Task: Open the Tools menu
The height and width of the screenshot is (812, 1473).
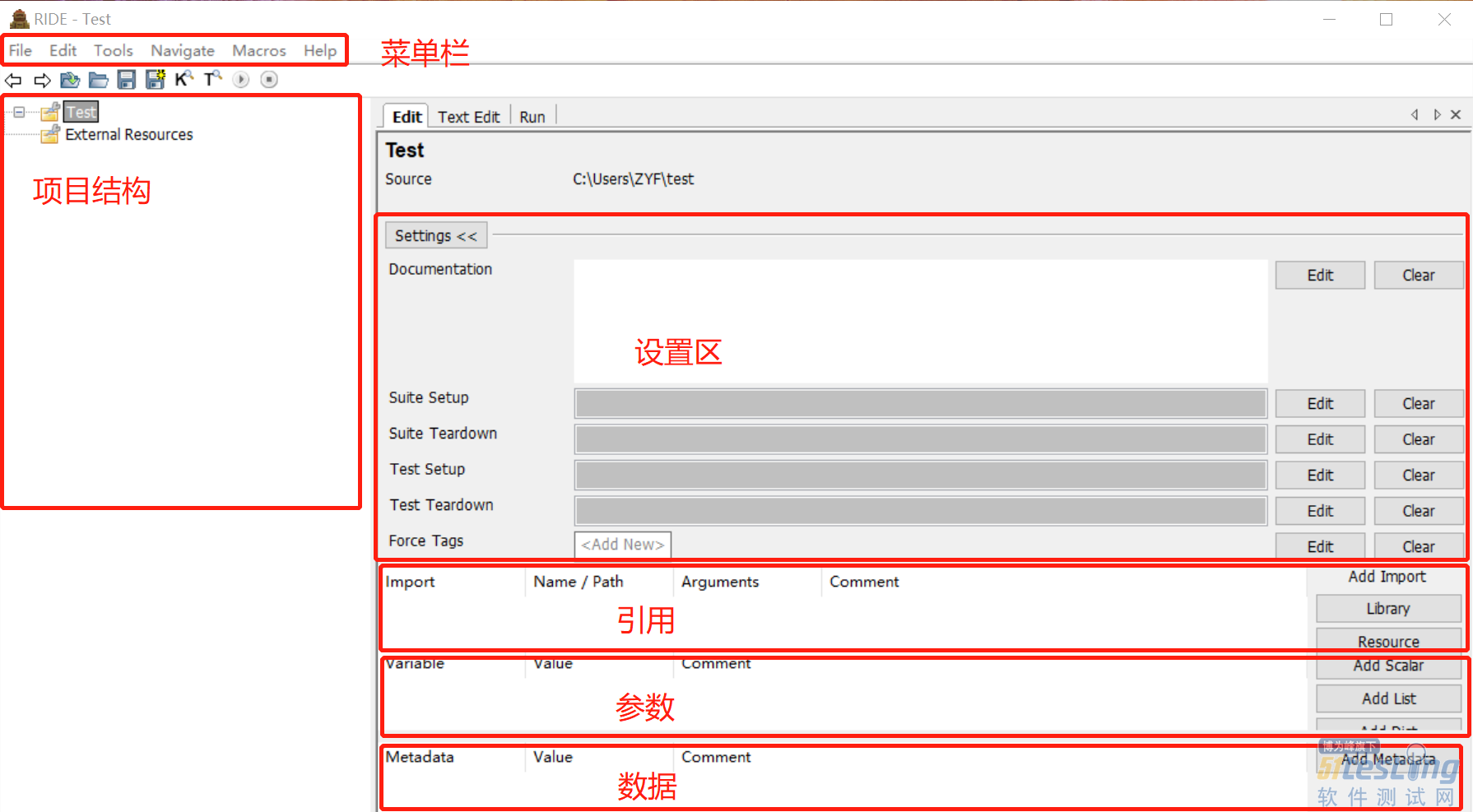Action: (x=113, y=50)
